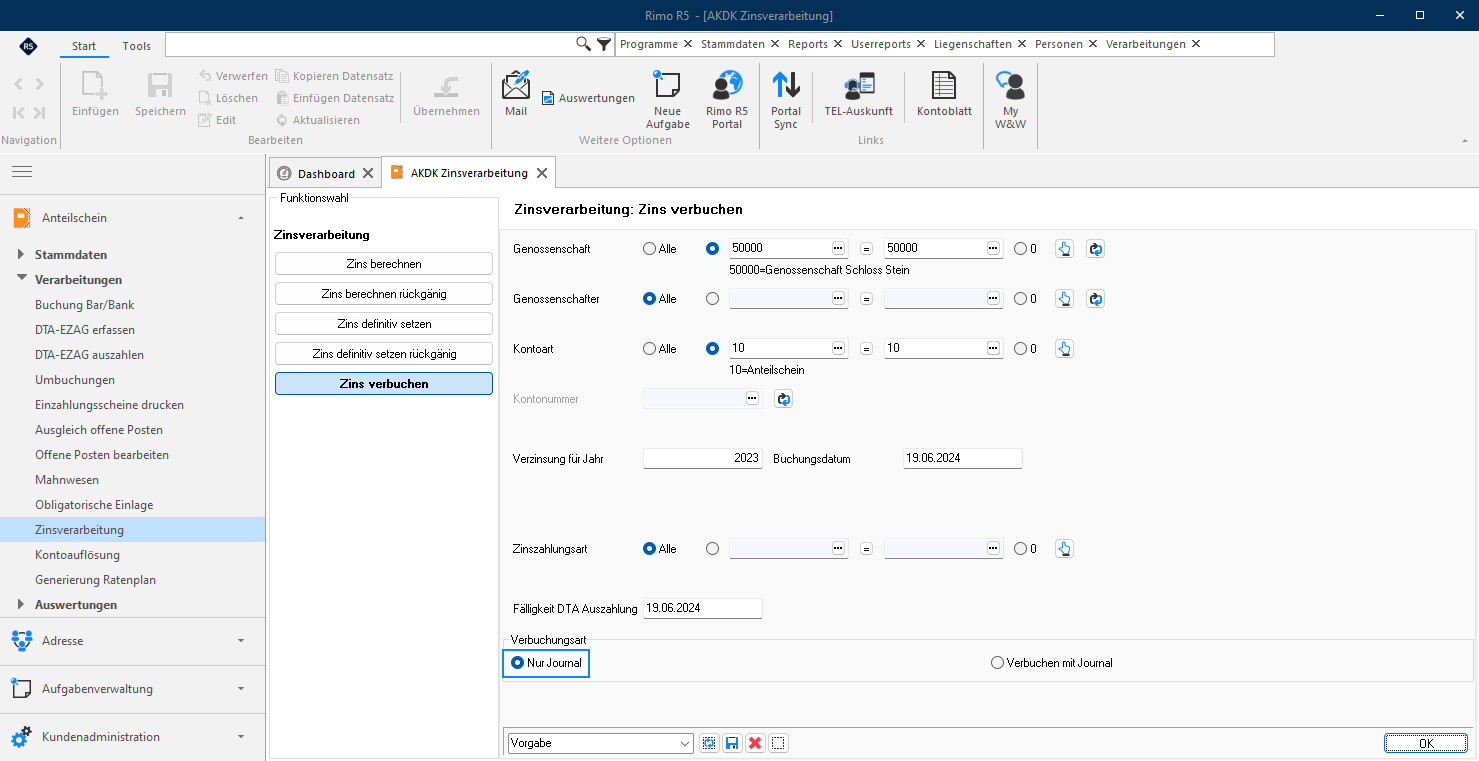
Task: Click Zins definitiv setzen button
Action: (x=384, y=324)
